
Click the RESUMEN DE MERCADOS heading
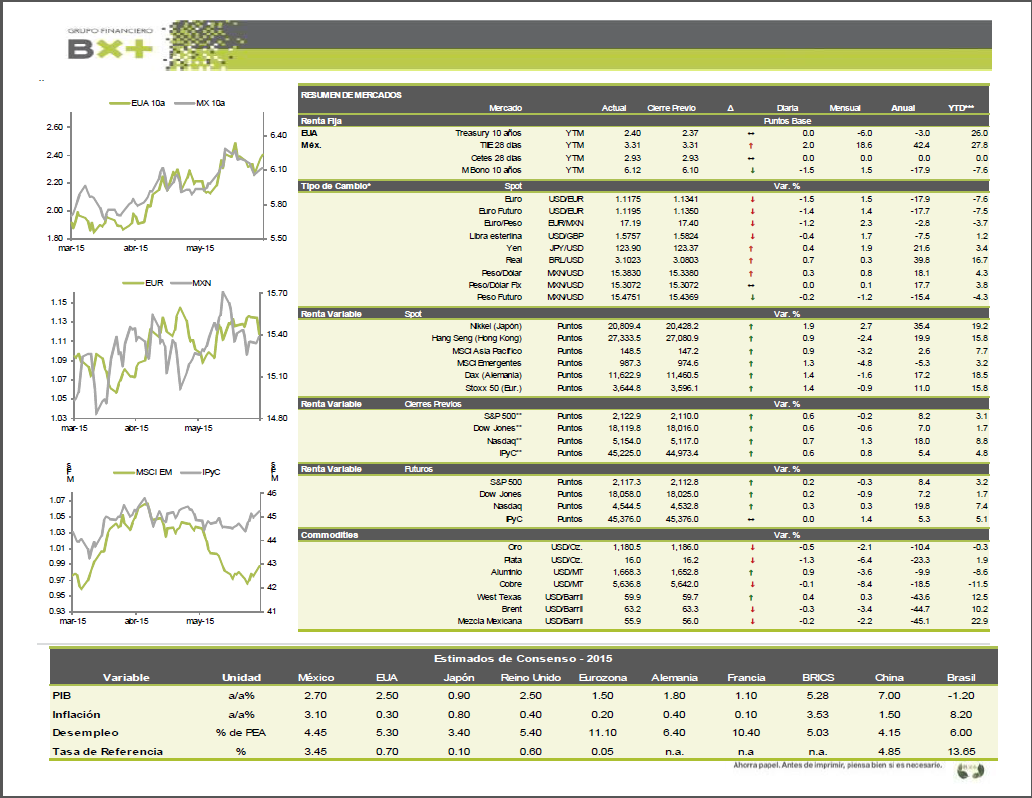(351, 95)
